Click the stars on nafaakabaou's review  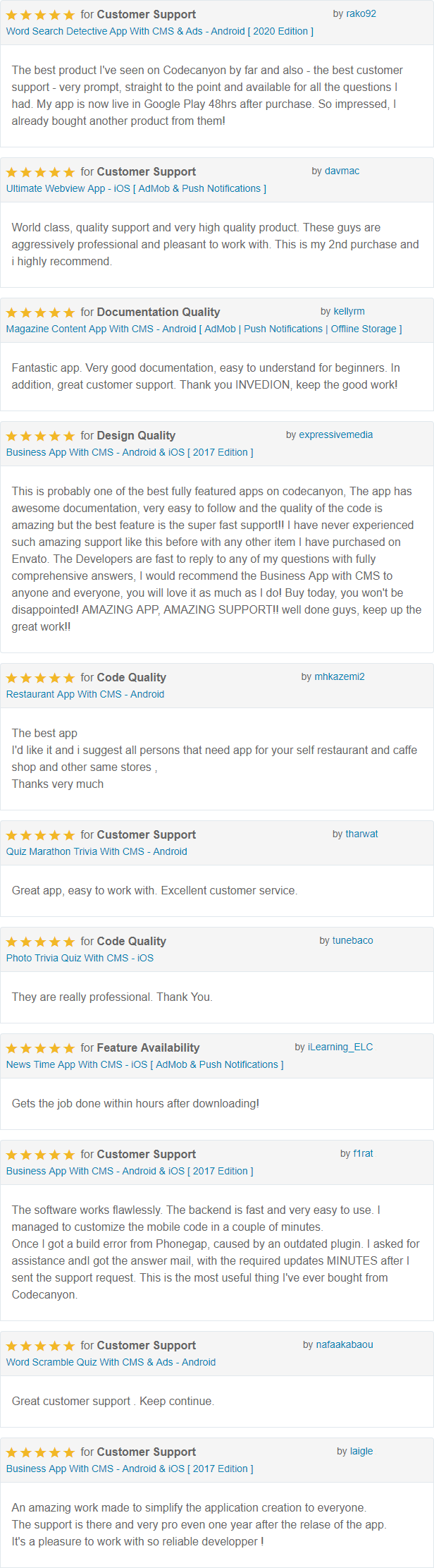(x=40, y=1346)
